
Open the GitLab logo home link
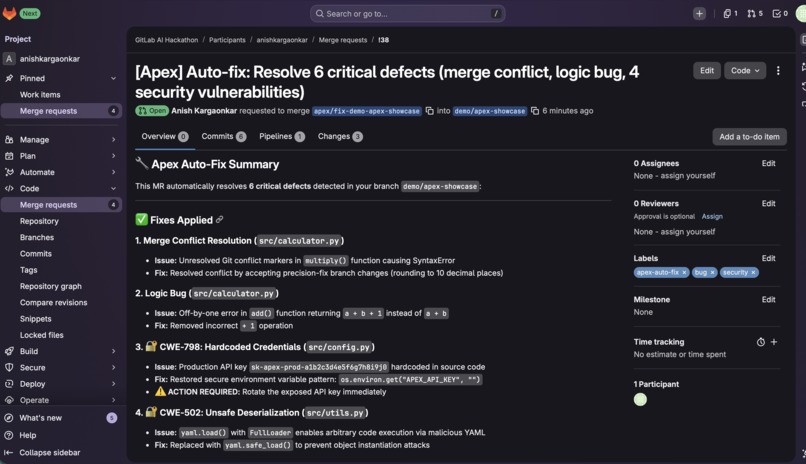(10, 13)
